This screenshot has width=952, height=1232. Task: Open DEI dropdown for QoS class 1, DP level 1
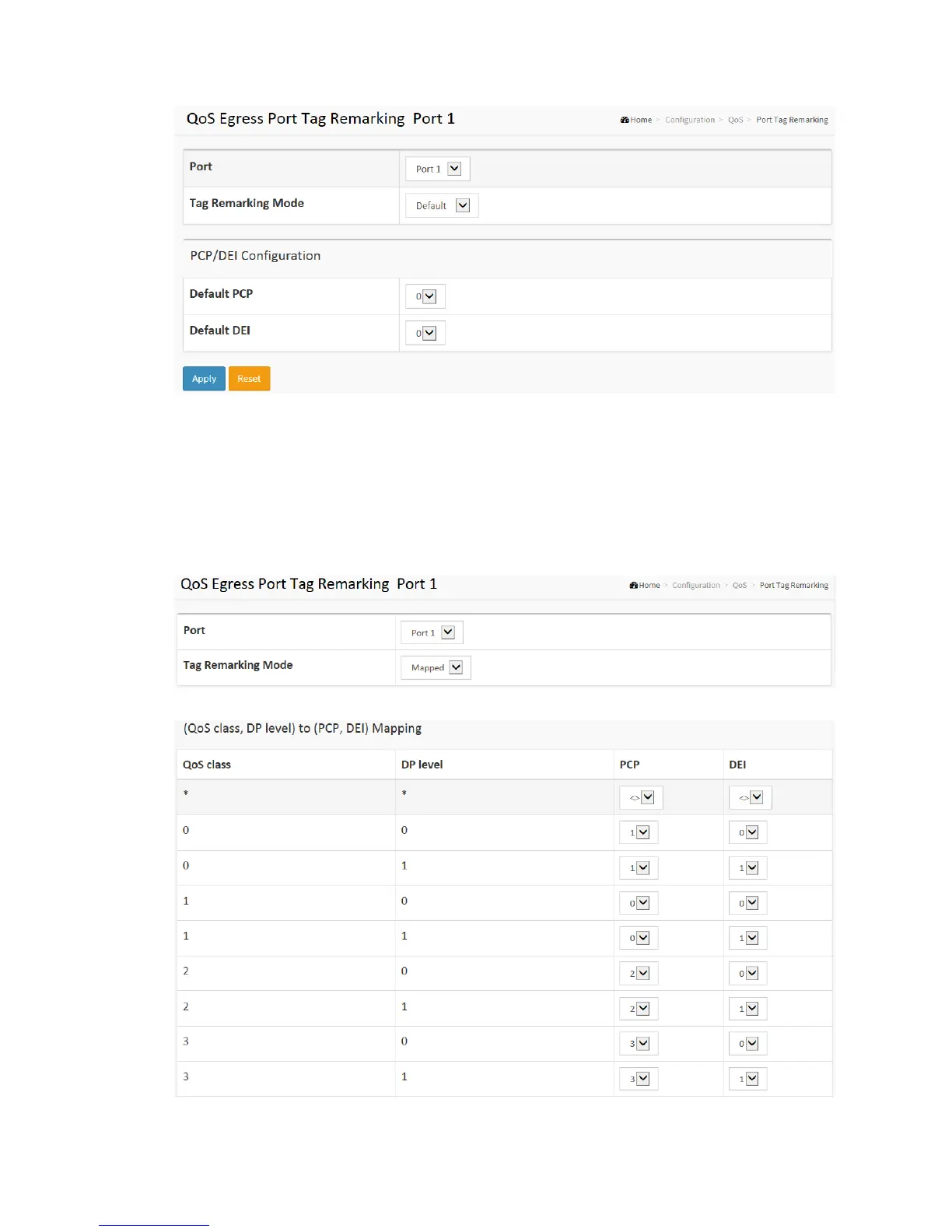point(747,938)
